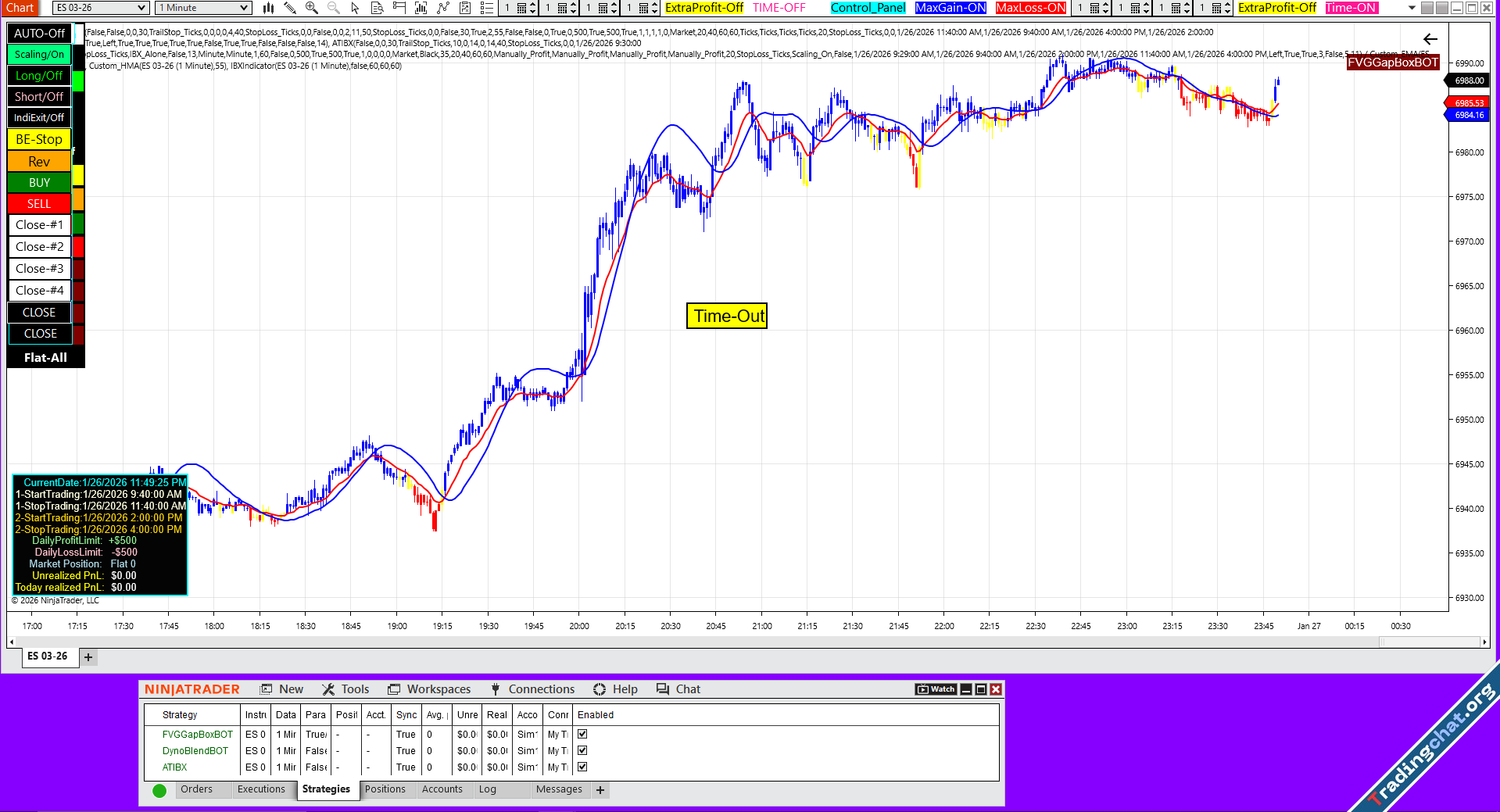Image resolution: width=1500 pixels, height=812 pixels.
Task: Click the green BUY button
Action: [39, 182]
